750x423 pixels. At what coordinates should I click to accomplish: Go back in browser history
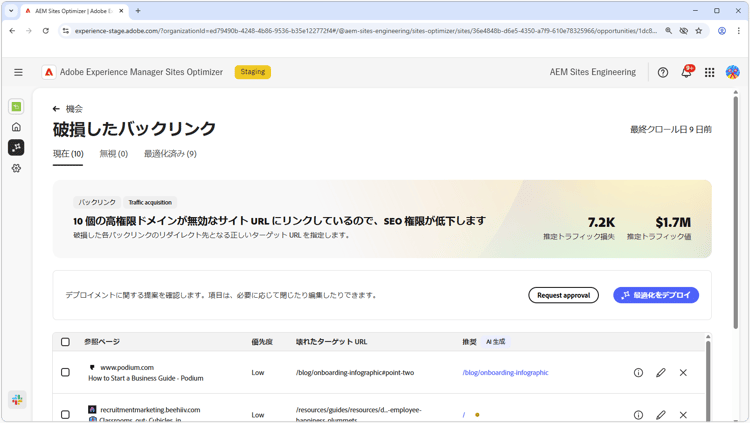point(12,31)
